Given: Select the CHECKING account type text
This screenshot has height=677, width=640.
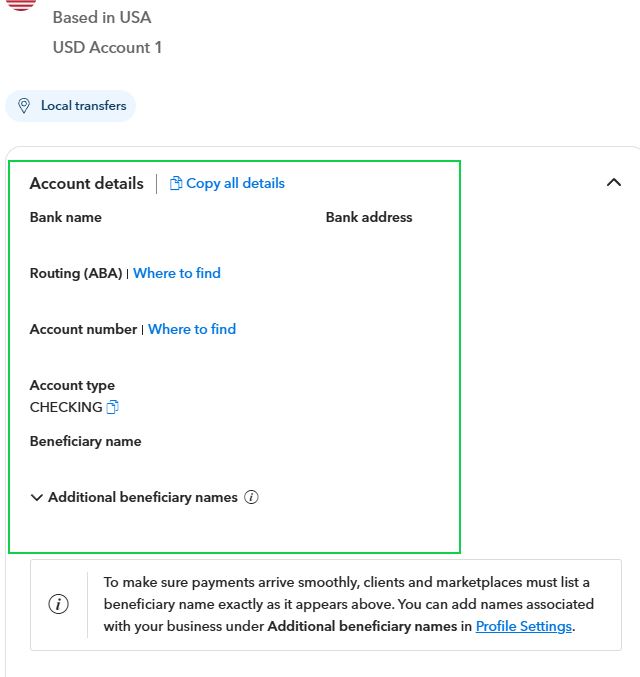Looking at the screenshot, I should tap(66, 407).
